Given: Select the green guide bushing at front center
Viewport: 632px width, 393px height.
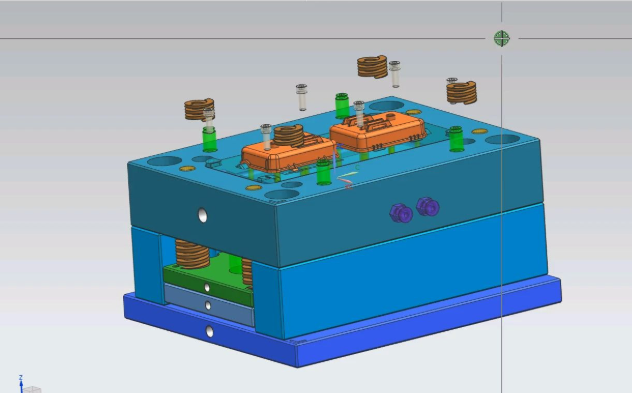Looking at the screenshot, I should (324, 172).
